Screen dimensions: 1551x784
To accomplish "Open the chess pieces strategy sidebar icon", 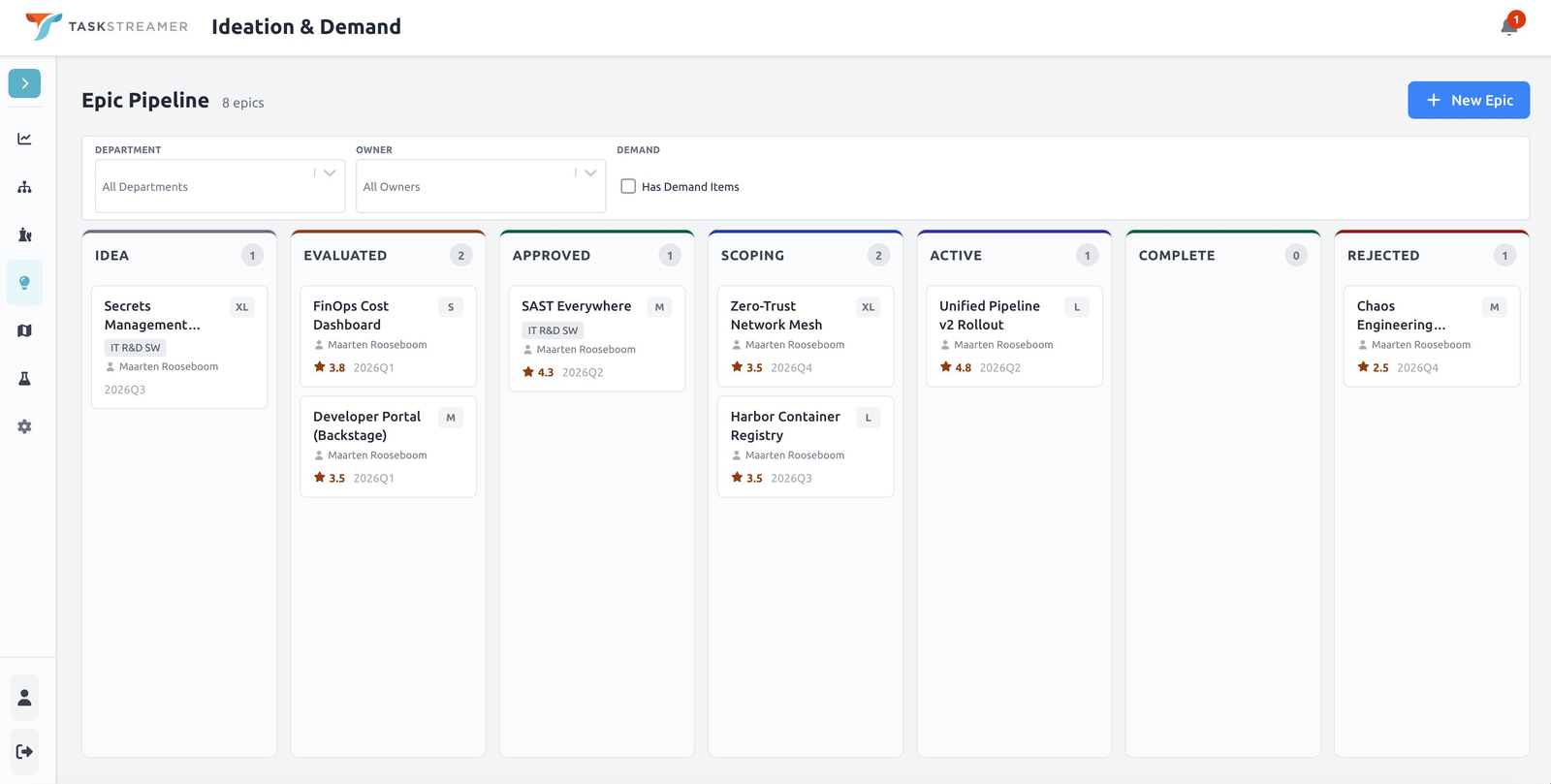I will [24, 235].
